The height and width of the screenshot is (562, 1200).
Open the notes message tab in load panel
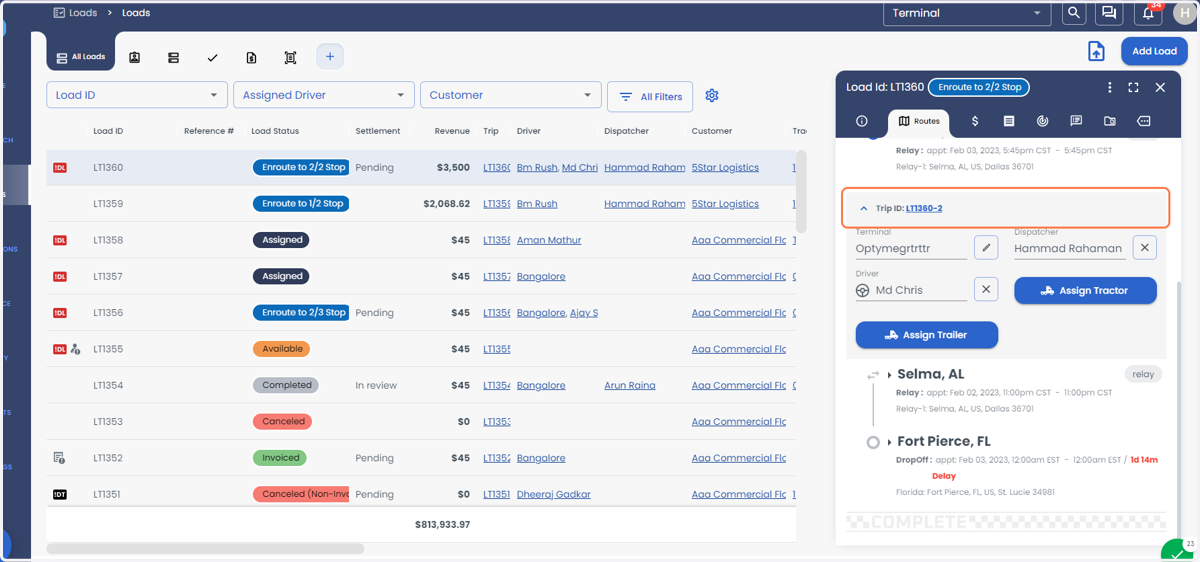(1076, 121)
